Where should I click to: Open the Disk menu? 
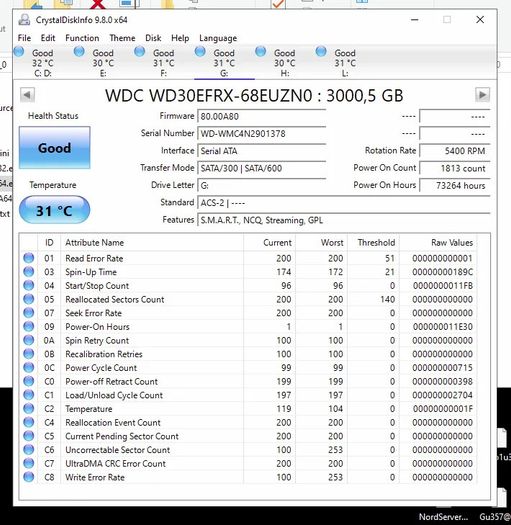153,38
